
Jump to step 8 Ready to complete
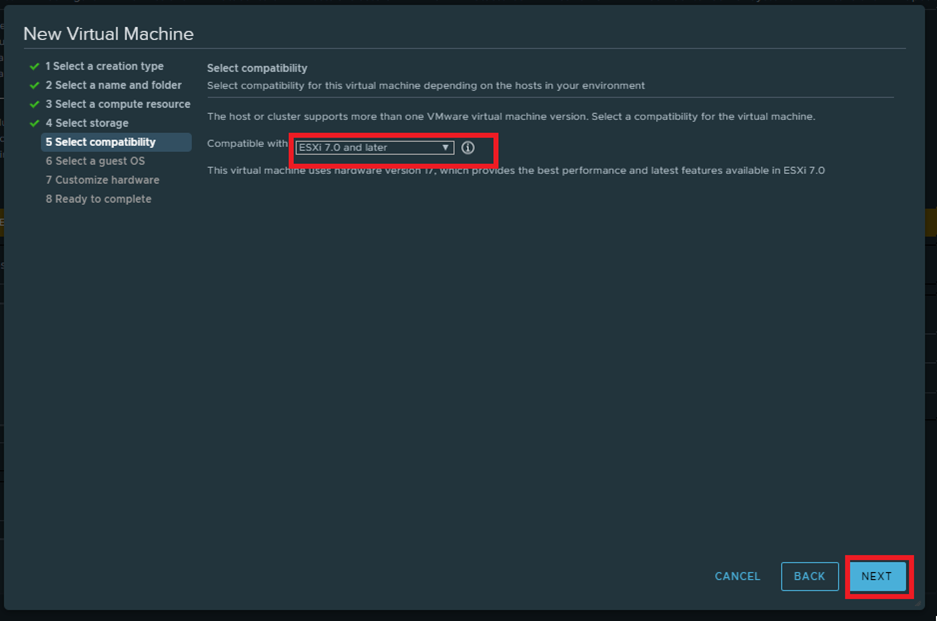99,199
